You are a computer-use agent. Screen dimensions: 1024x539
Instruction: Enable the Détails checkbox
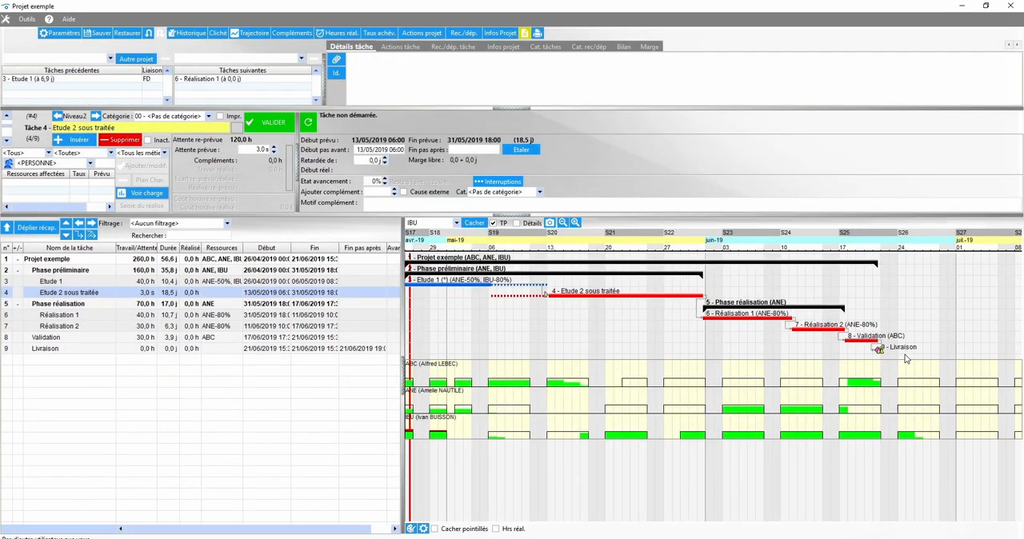[517, 223]
